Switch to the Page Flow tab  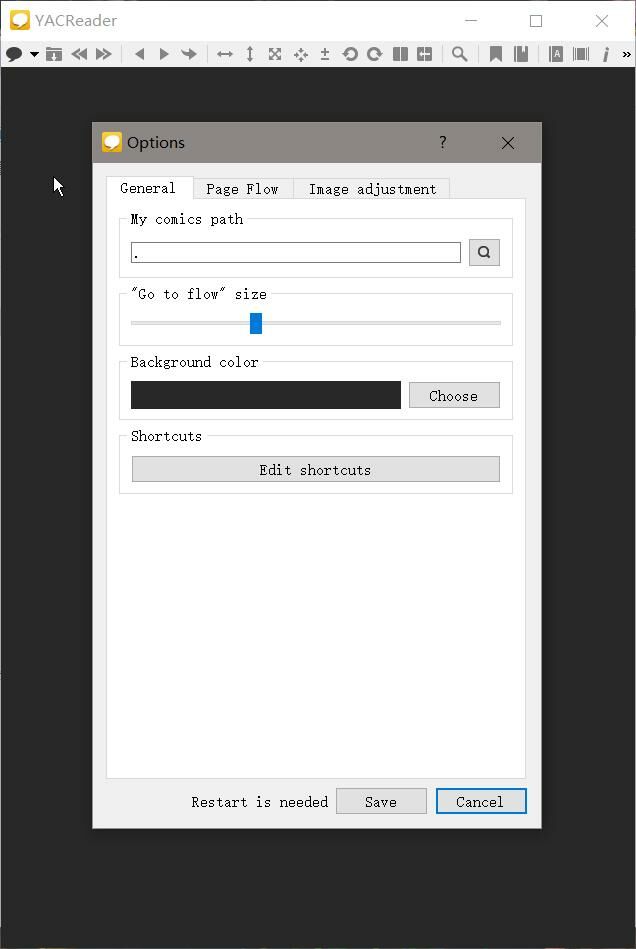point(242,189)
